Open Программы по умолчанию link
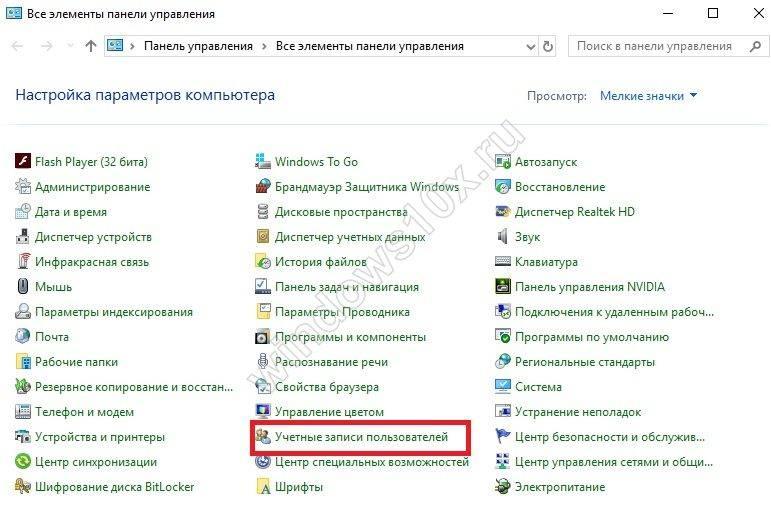The height and width of the screenshot is (511, 771). point(592,336)
